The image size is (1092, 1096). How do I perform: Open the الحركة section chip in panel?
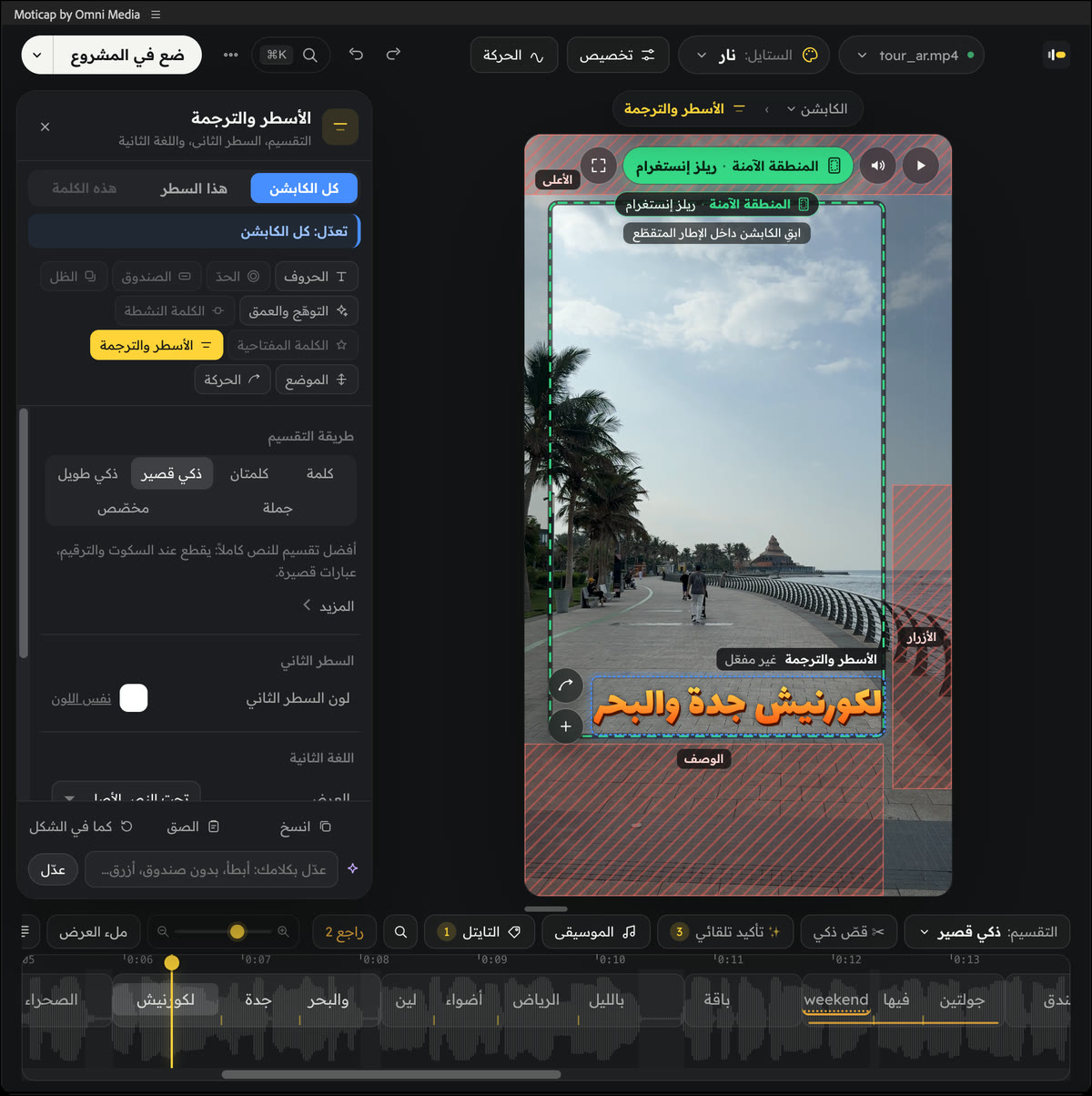click(232, 380)
